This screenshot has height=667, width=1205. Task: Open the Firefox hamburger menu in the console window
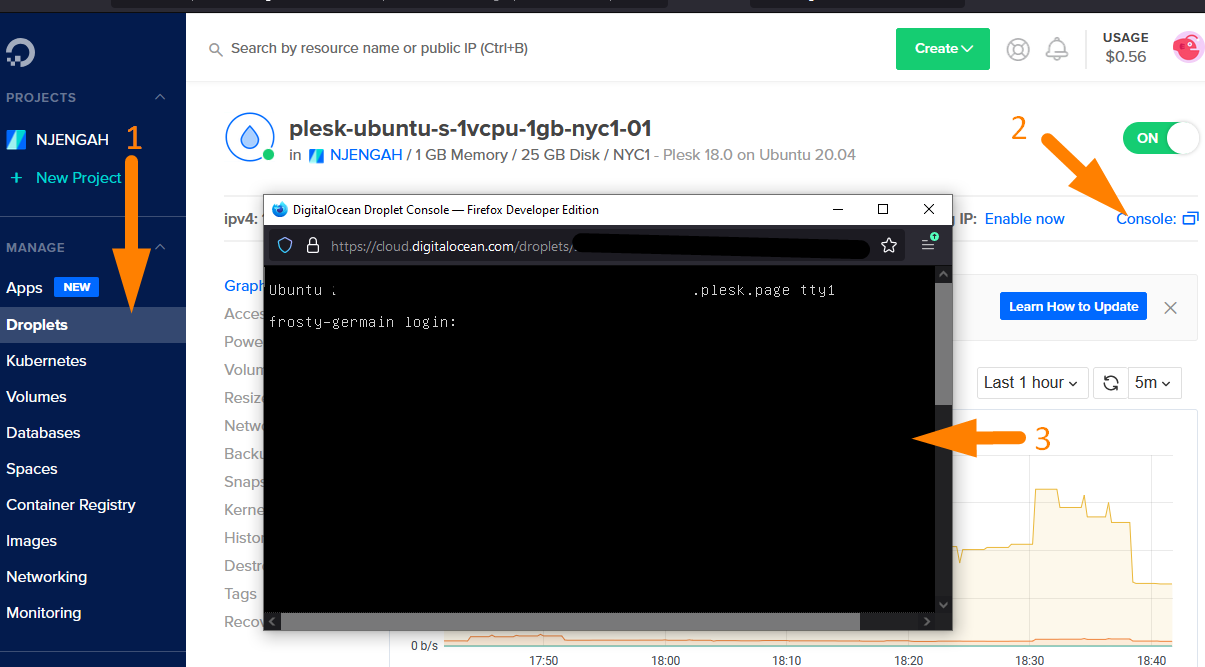928,245
